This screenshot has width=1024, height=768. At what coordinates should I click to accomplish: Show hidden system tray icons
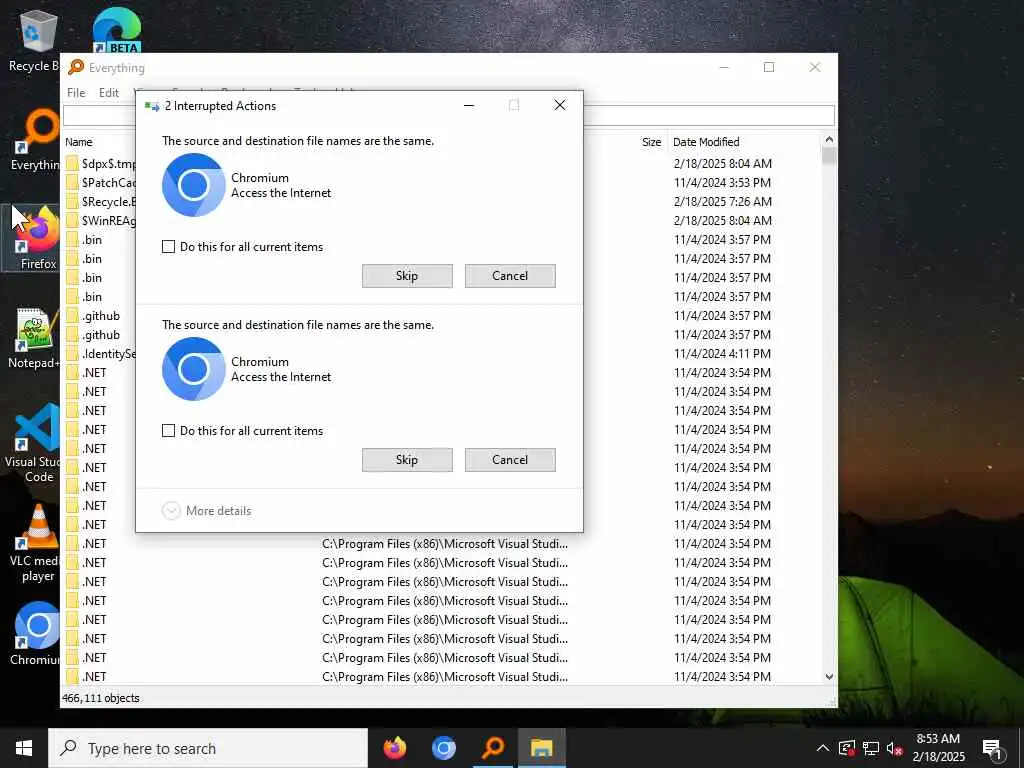823,748
